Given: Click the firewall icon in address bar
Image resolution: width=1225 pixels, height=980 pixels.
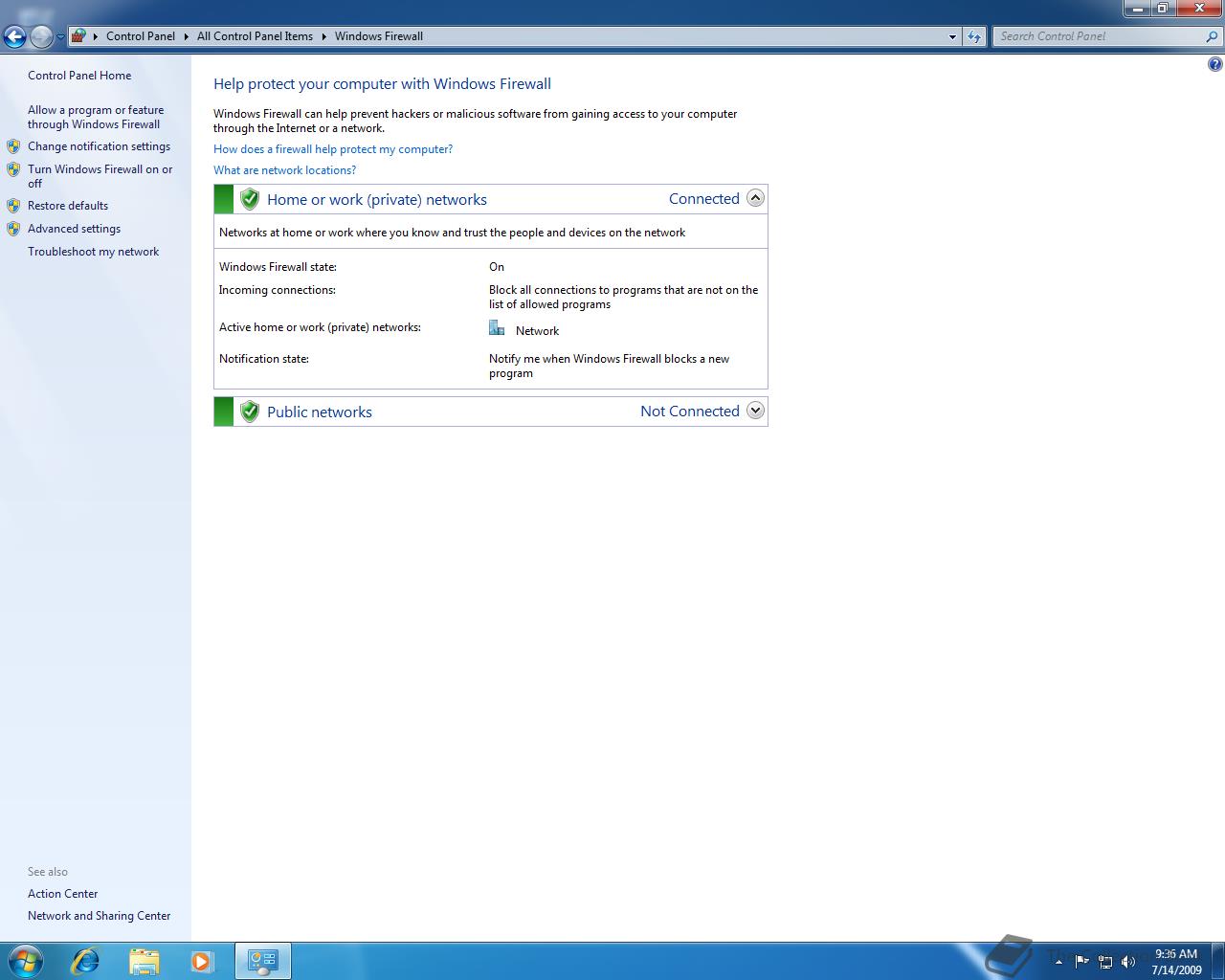Looking at the screenshot, I should [78, 36].
